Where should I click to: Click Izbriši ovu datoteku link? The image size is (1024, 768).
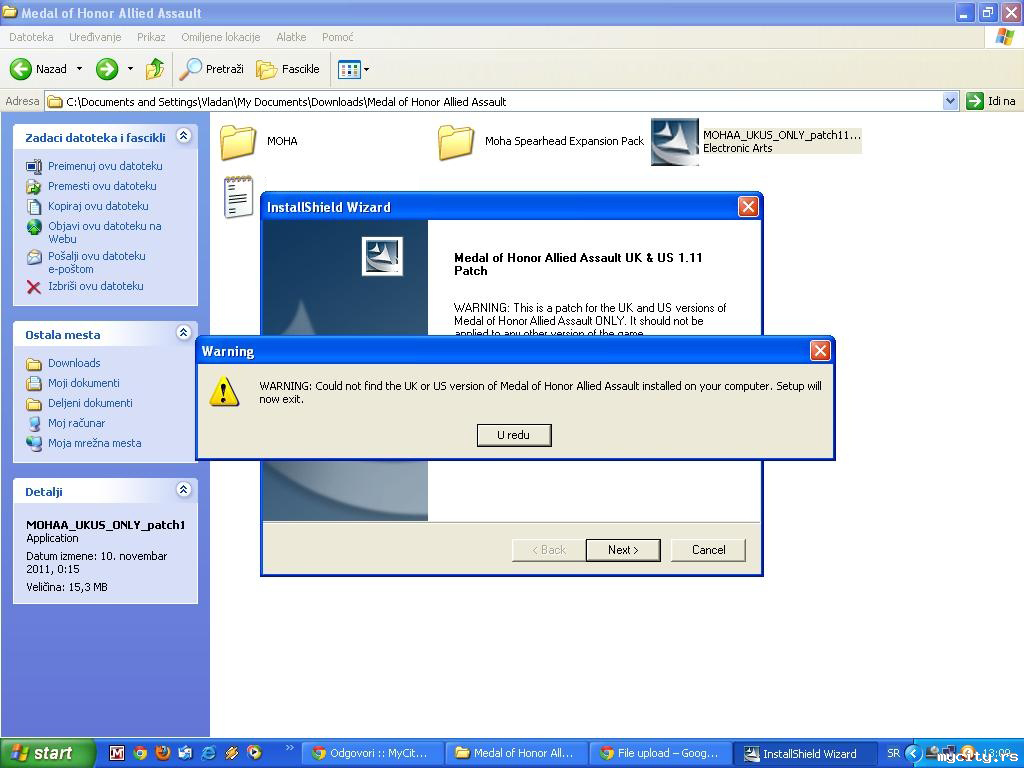pyautogui.click(x=95, y=286)
